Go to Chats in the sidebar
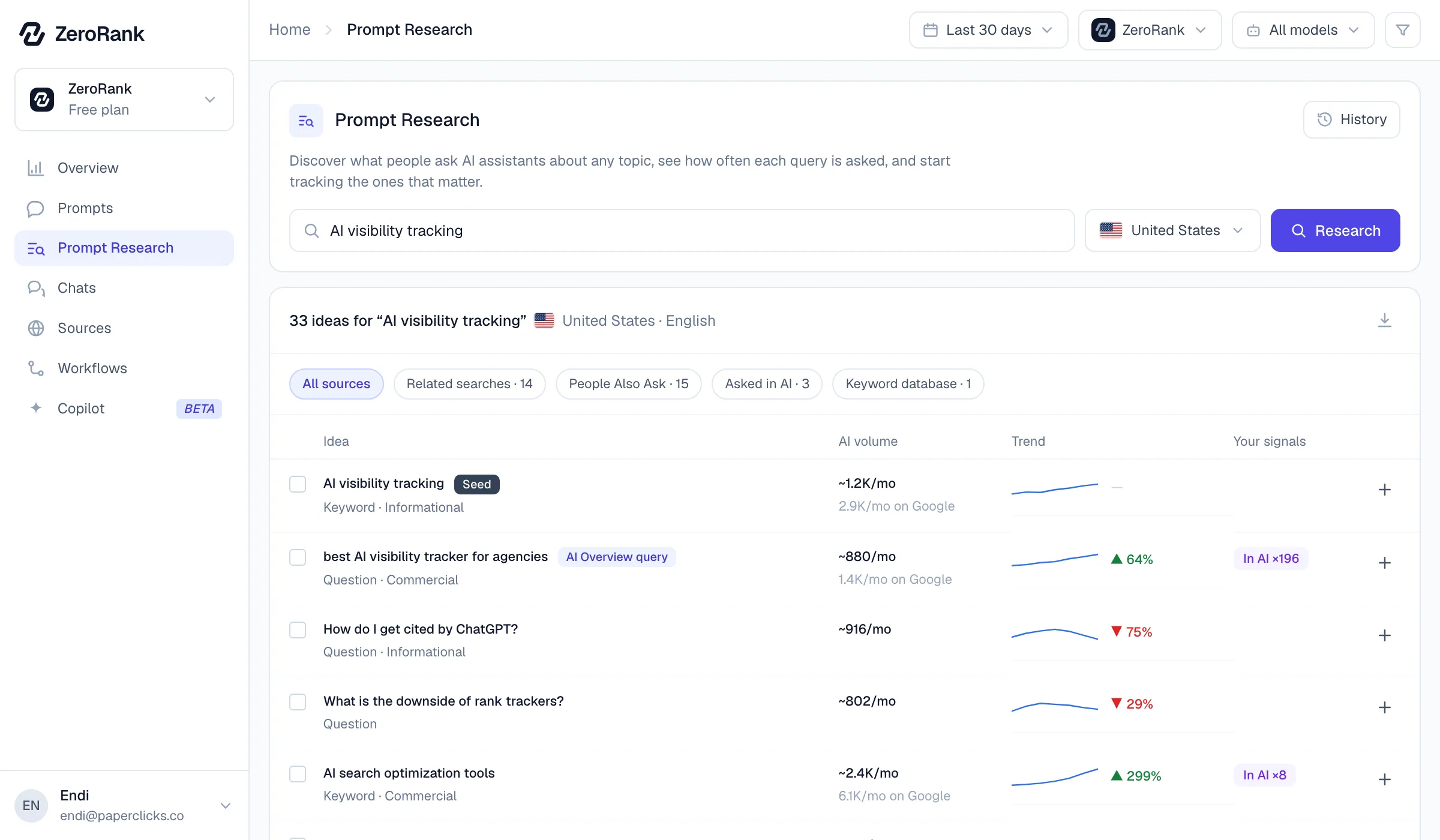This screenshot has width=1440, height=840. click(124, 288)
